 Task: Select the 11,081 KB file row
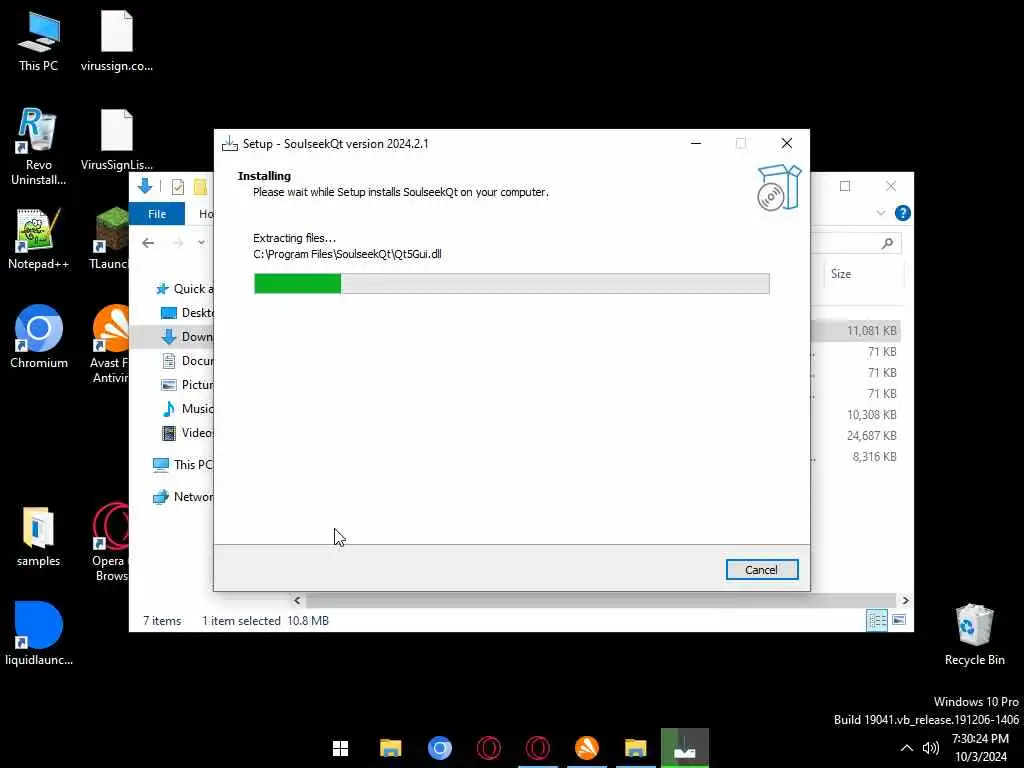pyautogui.click(x=856, y=330)
